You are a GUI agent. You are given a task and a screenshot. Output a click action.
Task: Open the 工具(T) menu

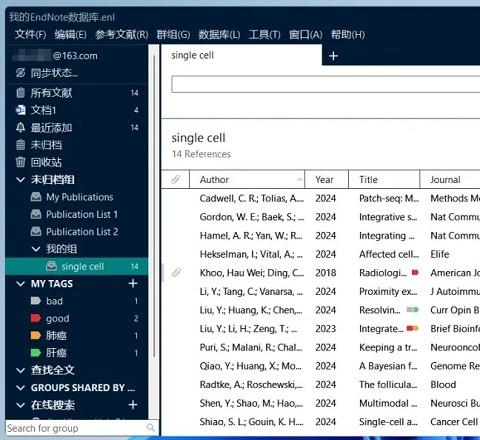coord(265,34)
